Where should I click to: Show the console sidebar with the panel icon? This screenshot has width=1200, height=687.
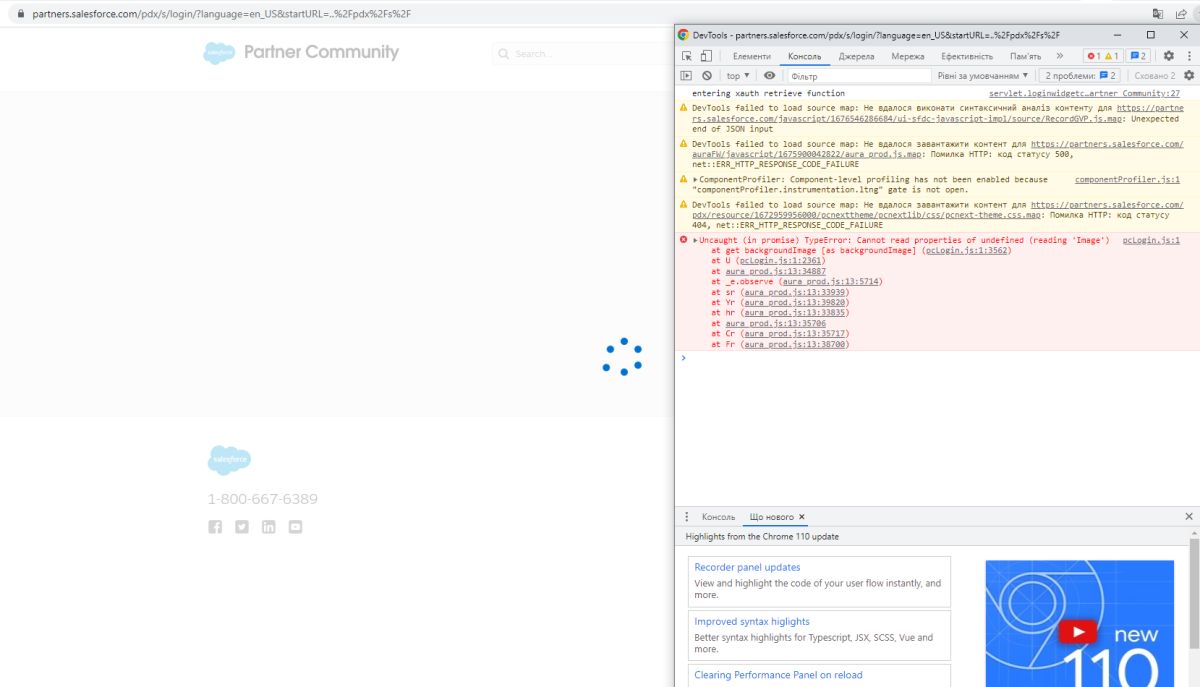point(686,75)
